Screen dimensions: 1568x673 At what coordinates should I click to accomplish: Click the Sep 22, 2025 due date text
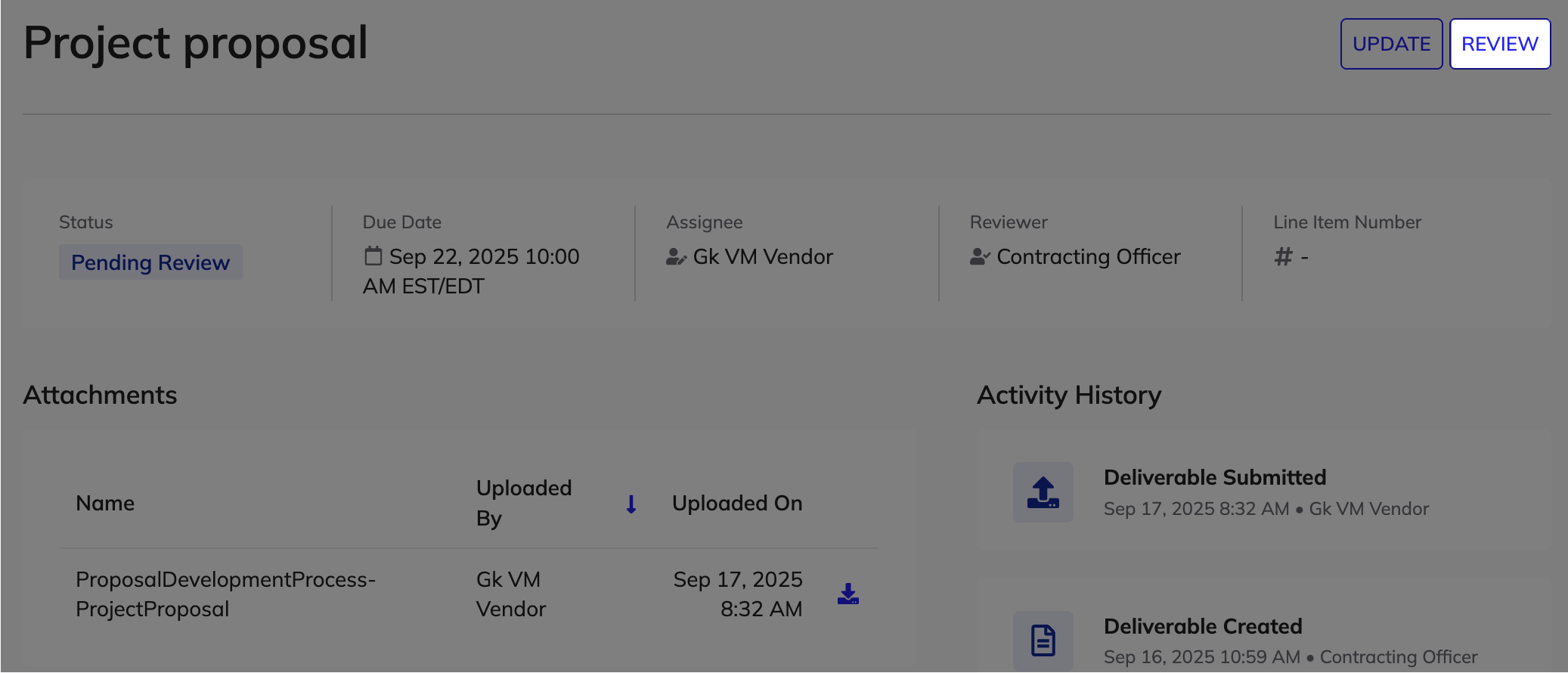point(471,271)
